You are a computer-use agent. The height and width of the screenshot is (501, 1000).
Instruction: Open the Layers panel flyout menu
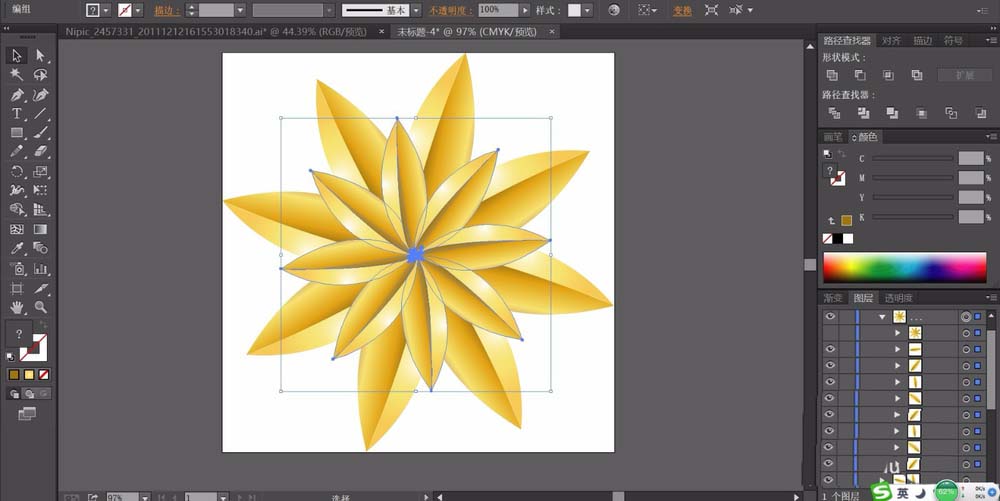pyautogui.click(x=991, y=298)
